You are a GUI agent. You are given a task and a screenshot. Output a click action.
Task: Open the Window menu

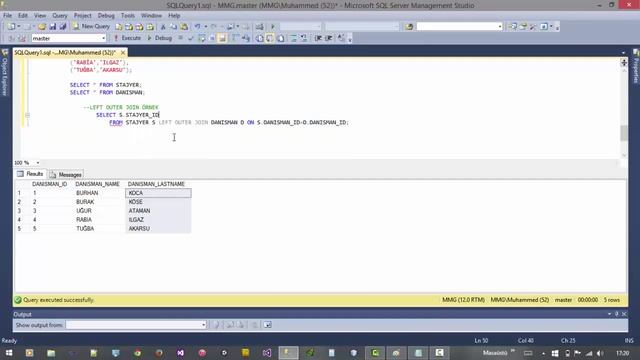coord(151,16)
